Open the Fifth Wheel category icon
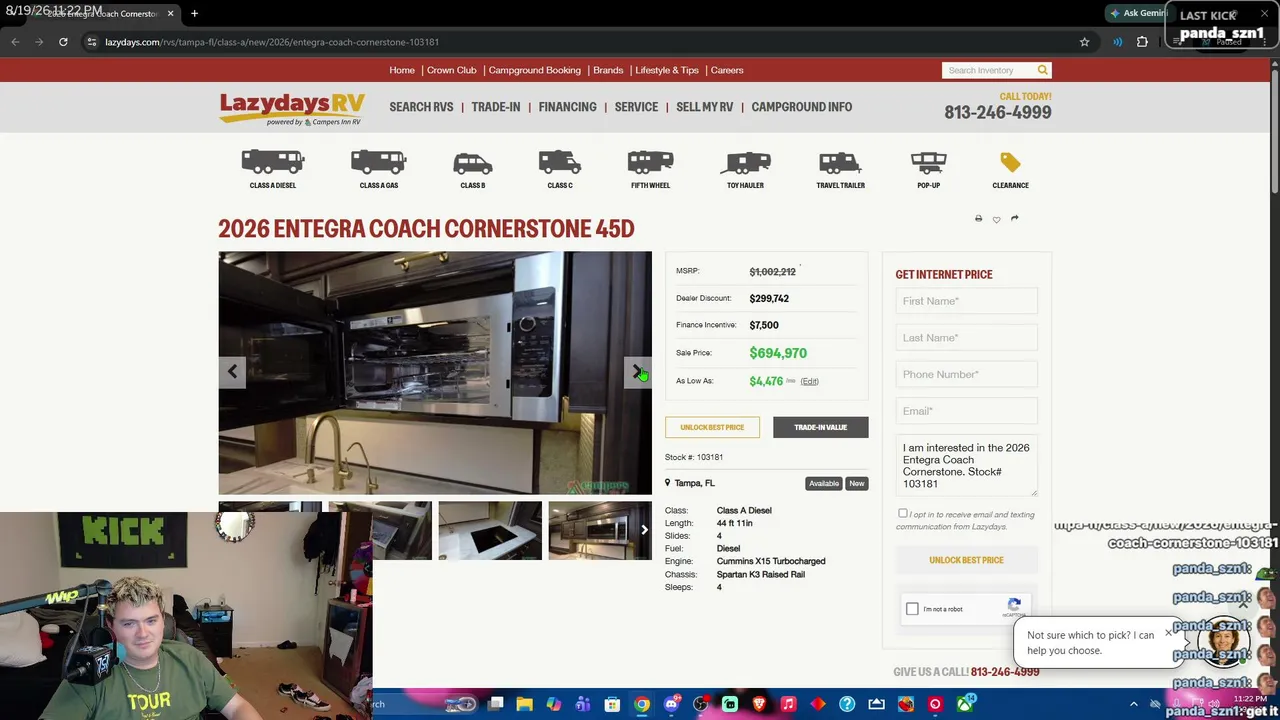 coord(650,162)
